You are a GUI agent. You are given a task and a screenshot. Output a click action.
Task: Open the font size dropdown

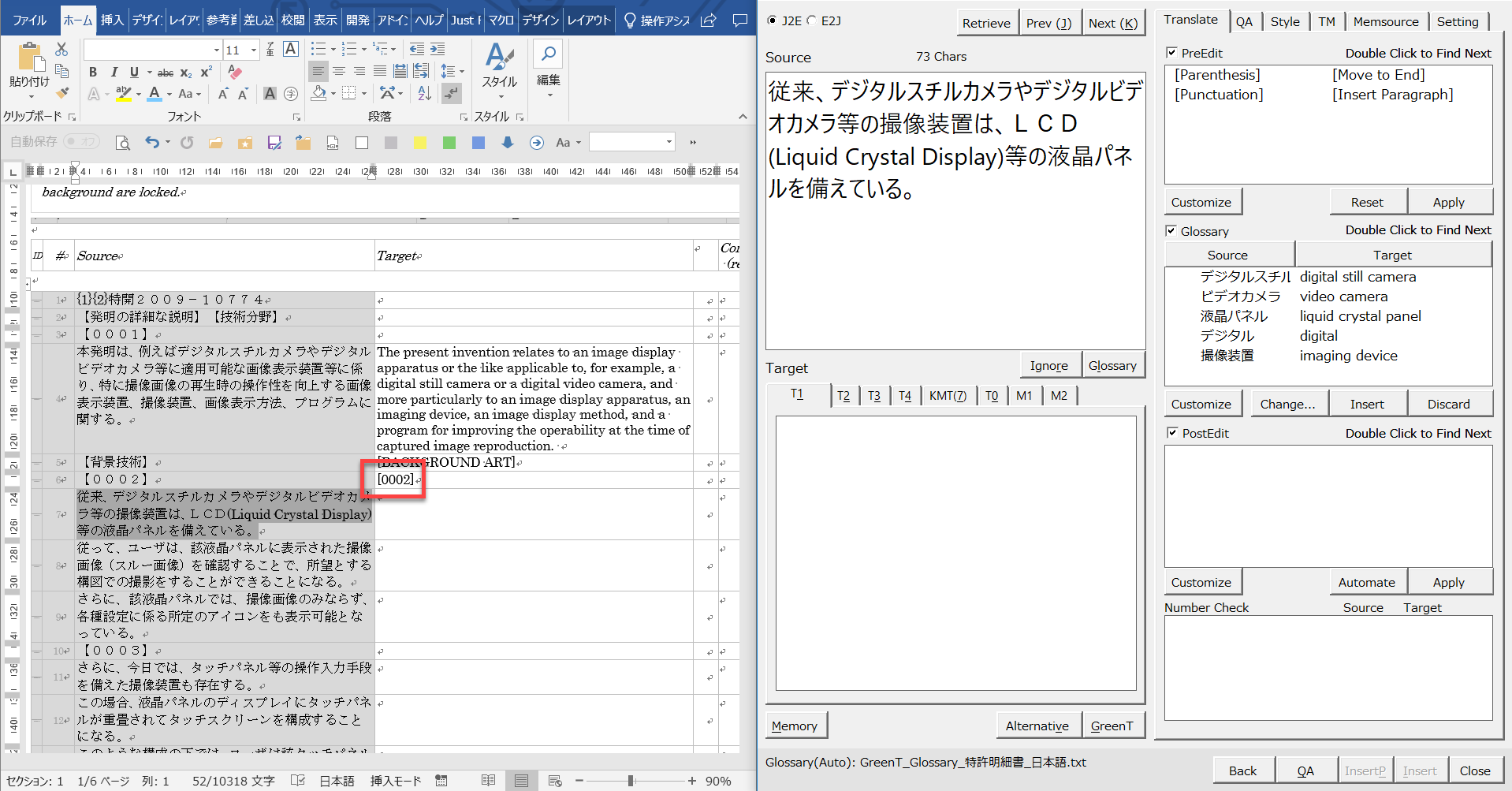(254, 50)
